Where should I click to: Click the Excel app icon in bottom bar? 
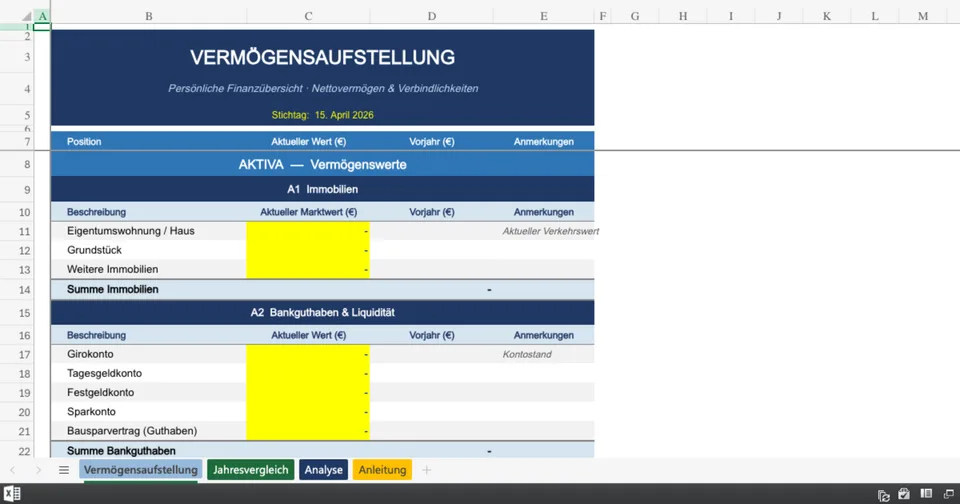click(x=12, y=494)
